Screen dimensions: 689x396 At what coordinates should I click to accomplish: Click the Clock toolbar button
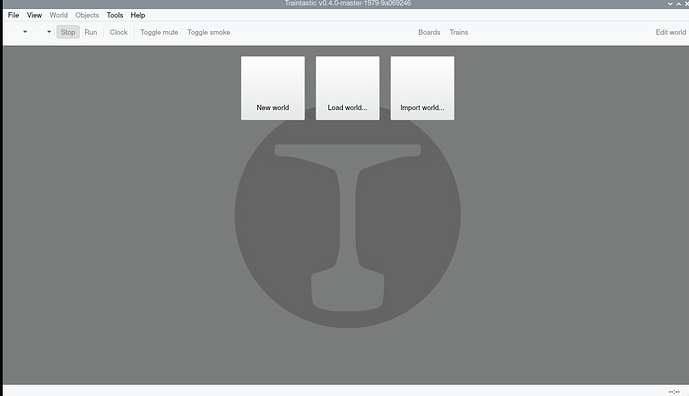[x=119, y=32]
